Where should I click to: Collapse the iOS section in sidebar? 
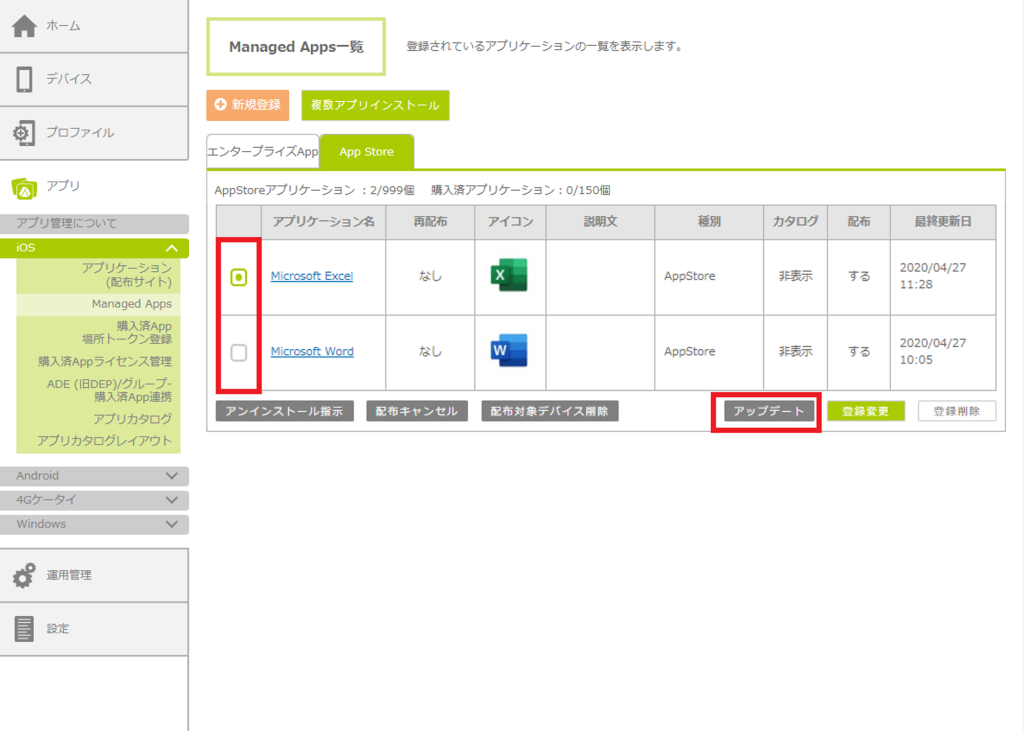(172, 248)
